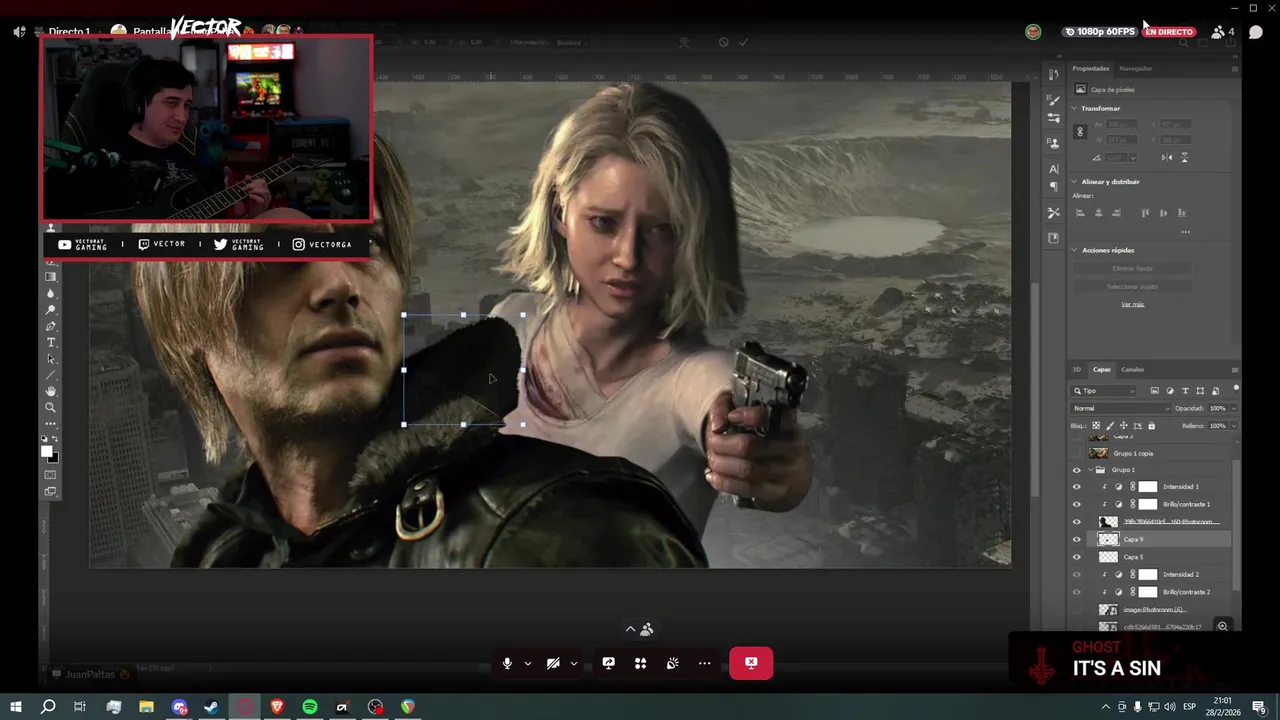
Task: Click the white foreground color swatch
Action: pyautogui.click(x=46, y=452)
